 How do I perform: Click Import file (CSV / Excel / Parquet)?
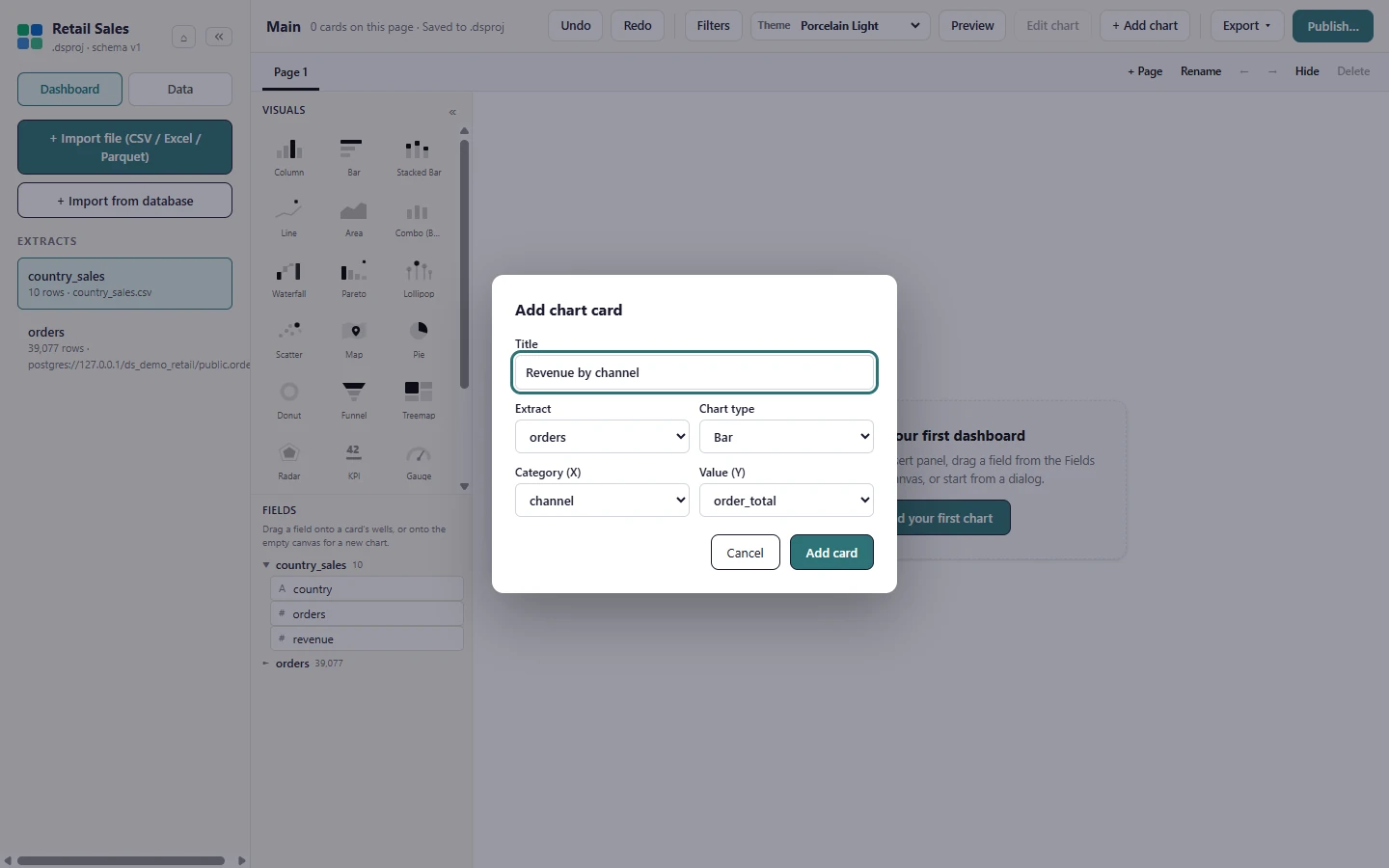coord(124,148)
